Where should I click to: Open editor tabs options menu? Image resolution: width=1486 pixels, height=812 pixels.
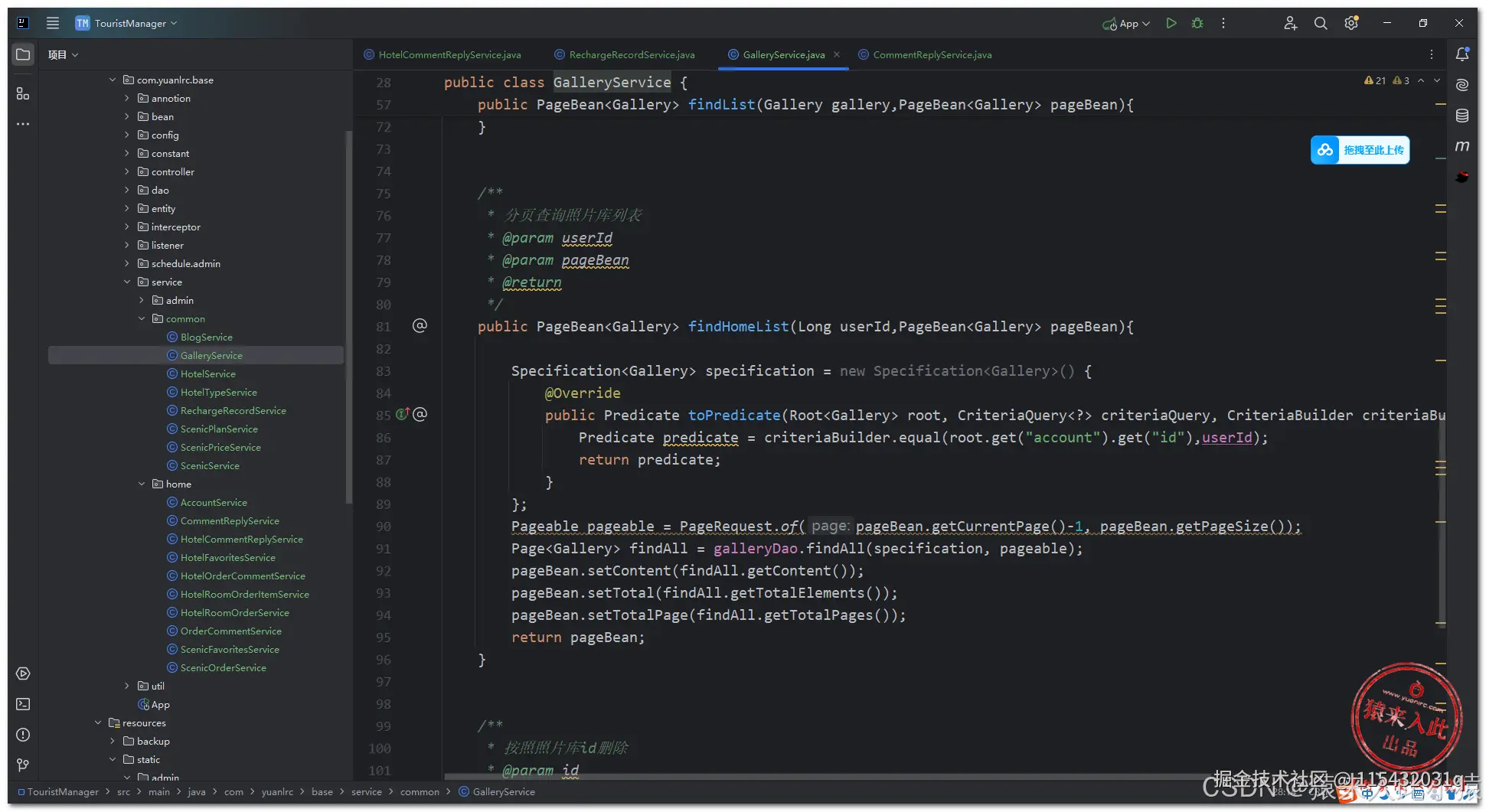pyautogui.click(x=1432, y=54)
